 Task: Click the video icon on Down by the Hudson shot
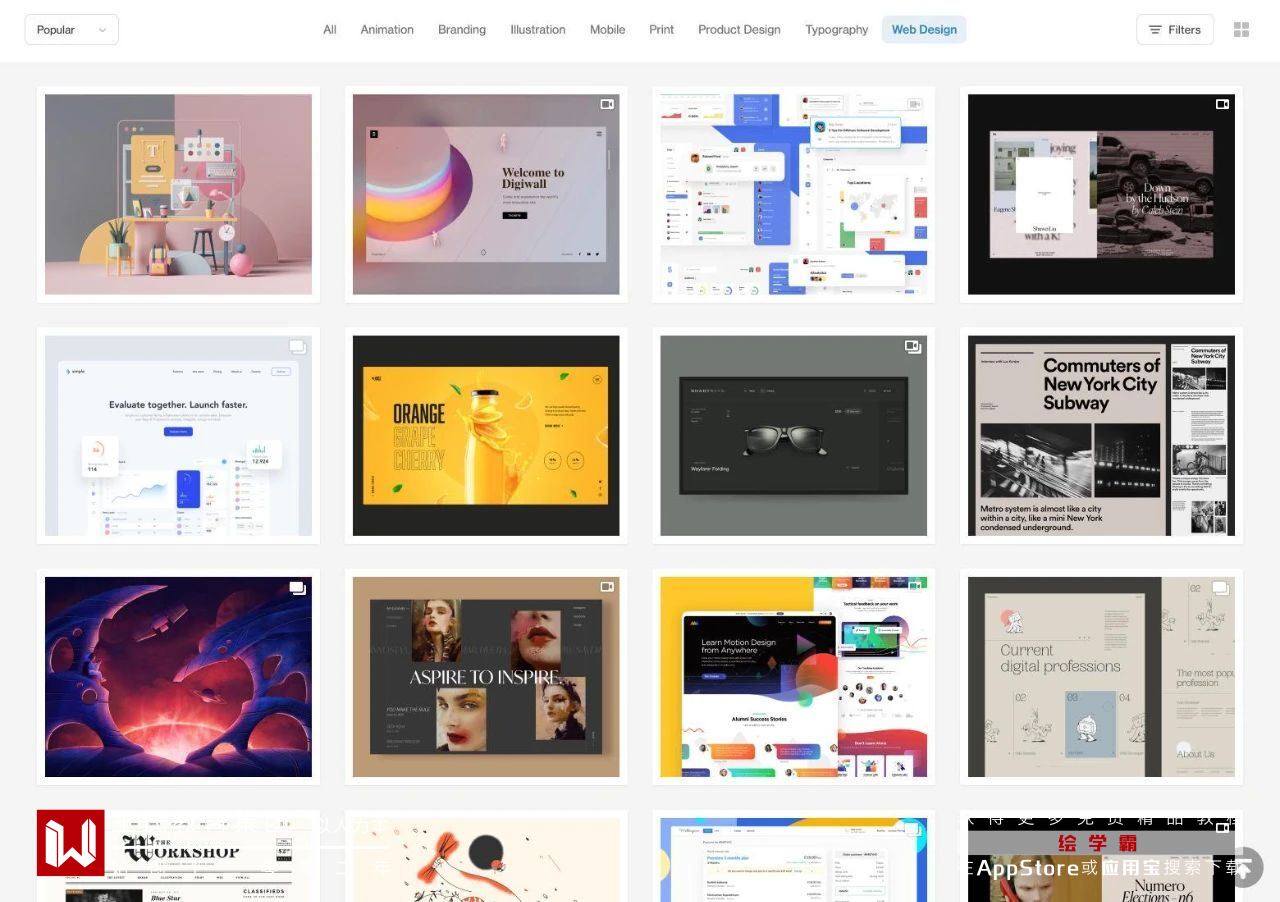pos(1222,104)
